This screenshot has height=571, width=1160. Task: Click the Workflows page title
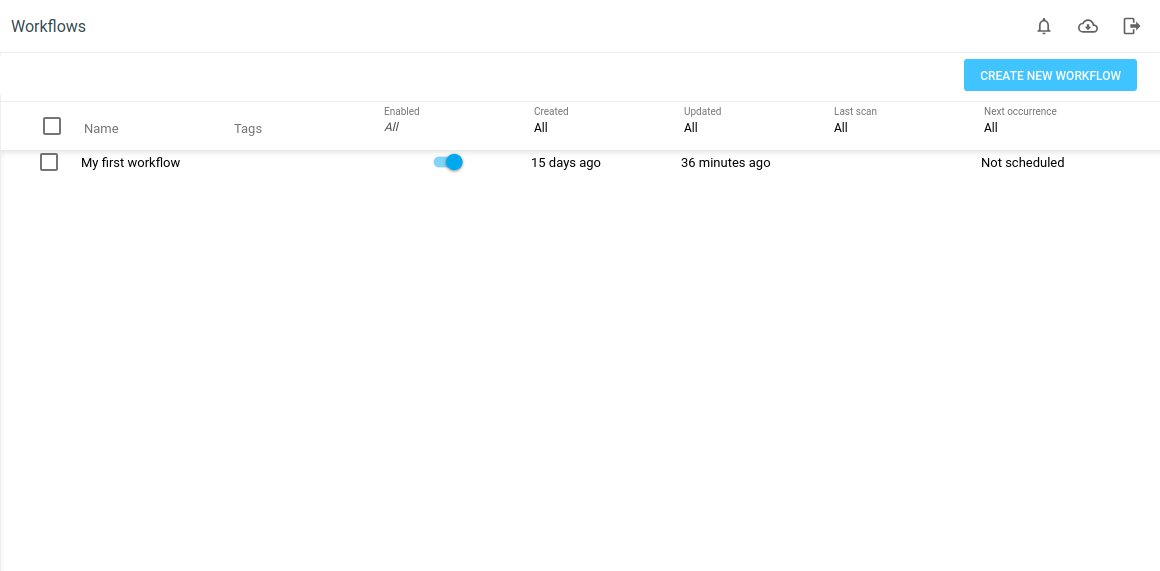[48, 26]
